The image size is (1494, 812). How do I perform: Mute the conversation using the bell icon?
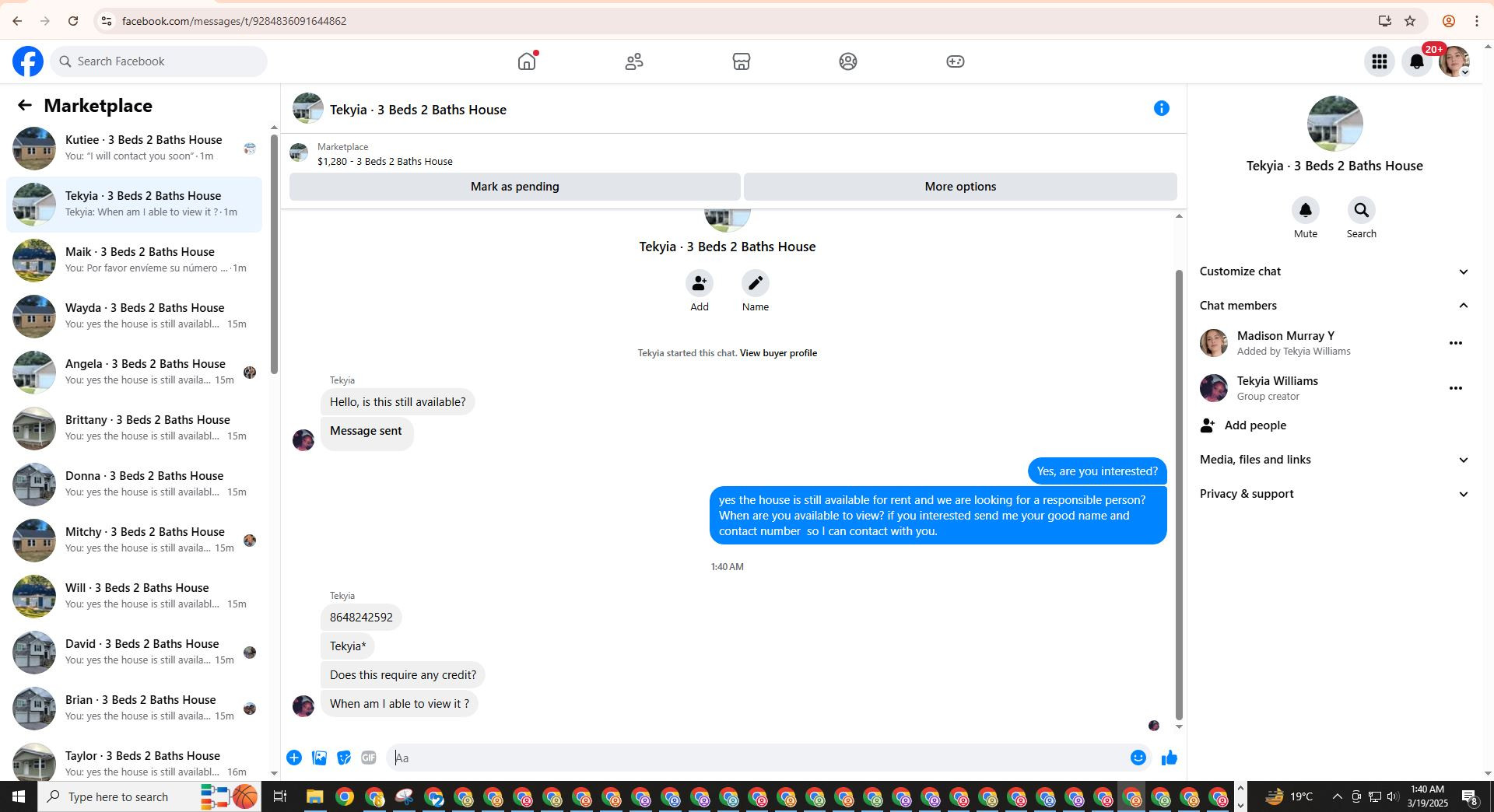pos(1306,210)
